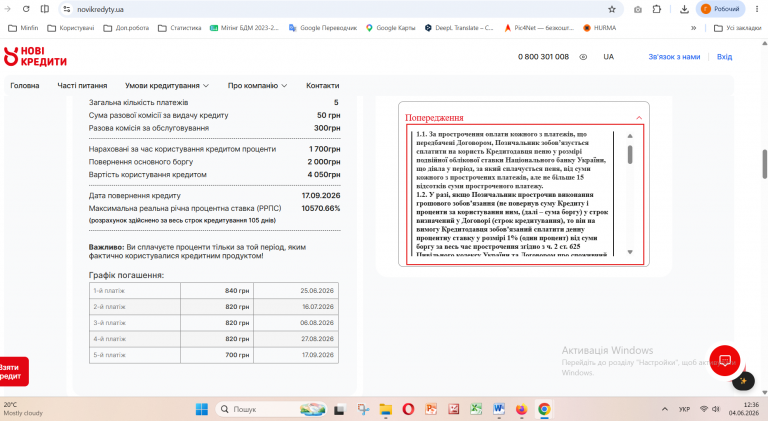Open the DeepL Translate bookmark
This screenshot has height=421, width=768.
tap(459, 28)
